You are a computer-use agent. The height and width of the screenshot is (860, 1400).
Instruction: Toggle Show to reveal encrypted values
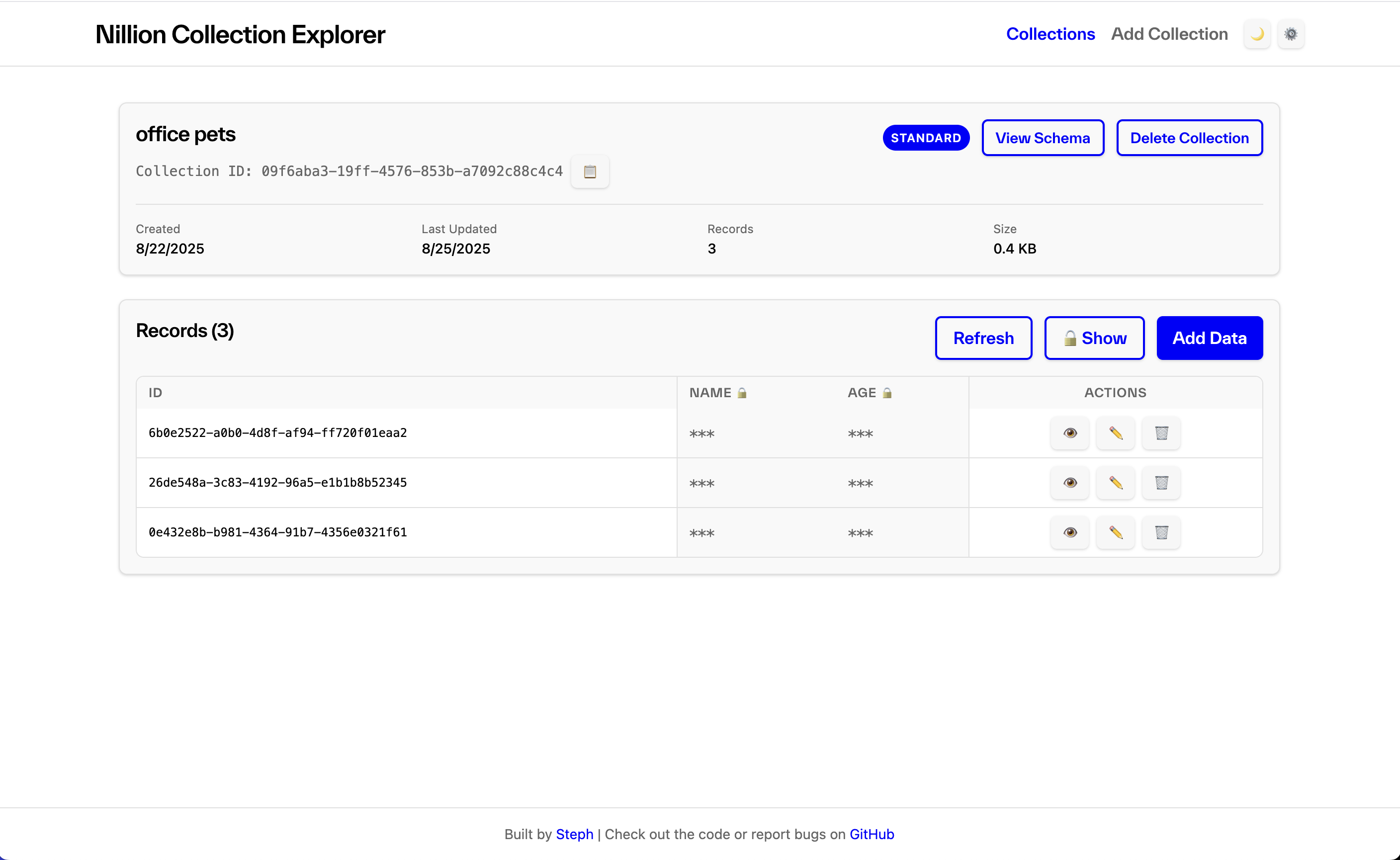tap(1094, 338)
